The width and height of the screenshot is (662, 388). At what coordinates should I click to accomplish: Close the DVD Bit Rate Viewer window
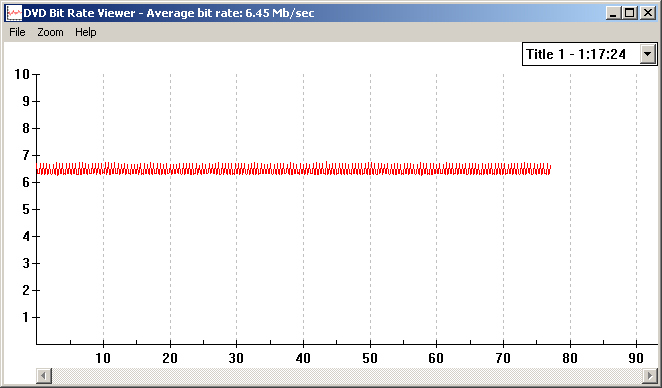coord(648,13)
